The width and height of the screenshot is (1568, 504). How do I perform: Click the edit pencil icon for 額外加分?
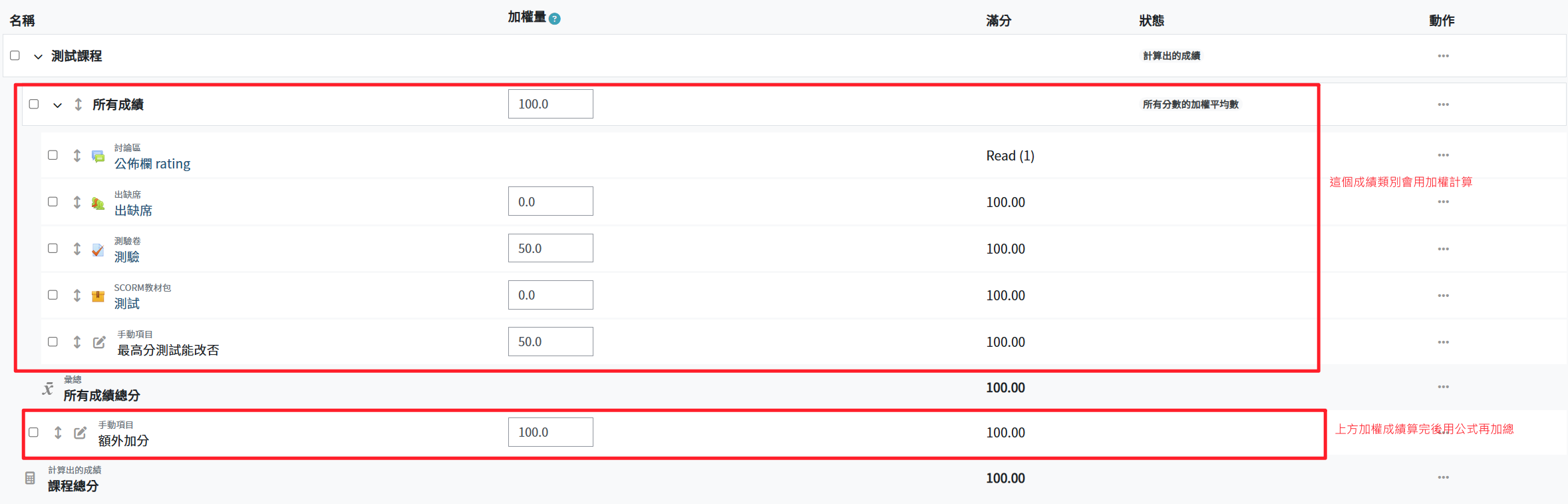(x=80, y=433)
